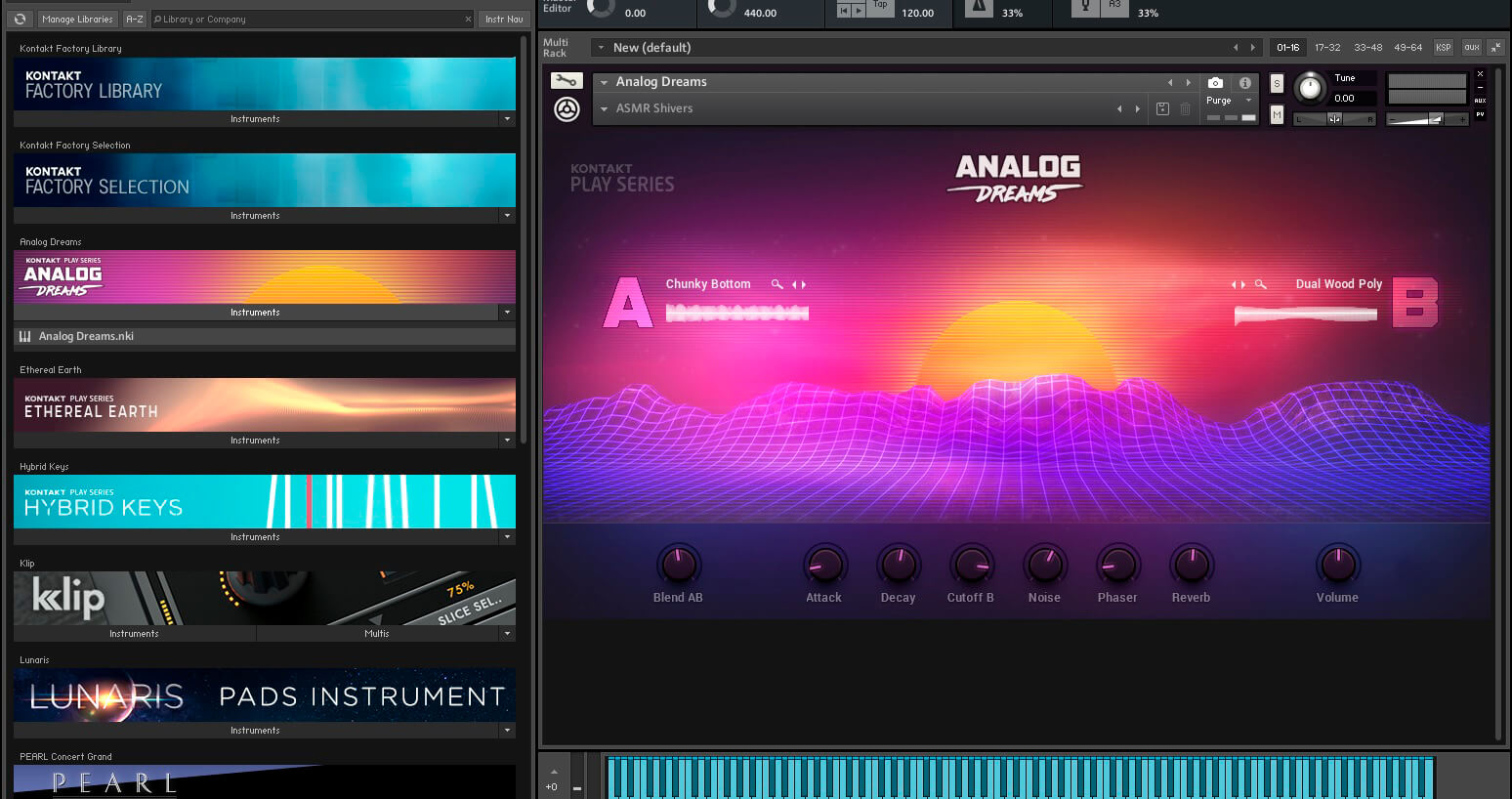The height and width of the screenshot is (799, 1512).
Task: Expand the Kontakt Factory Library Instruments dropdown arrow
Action: pos(507,119)
